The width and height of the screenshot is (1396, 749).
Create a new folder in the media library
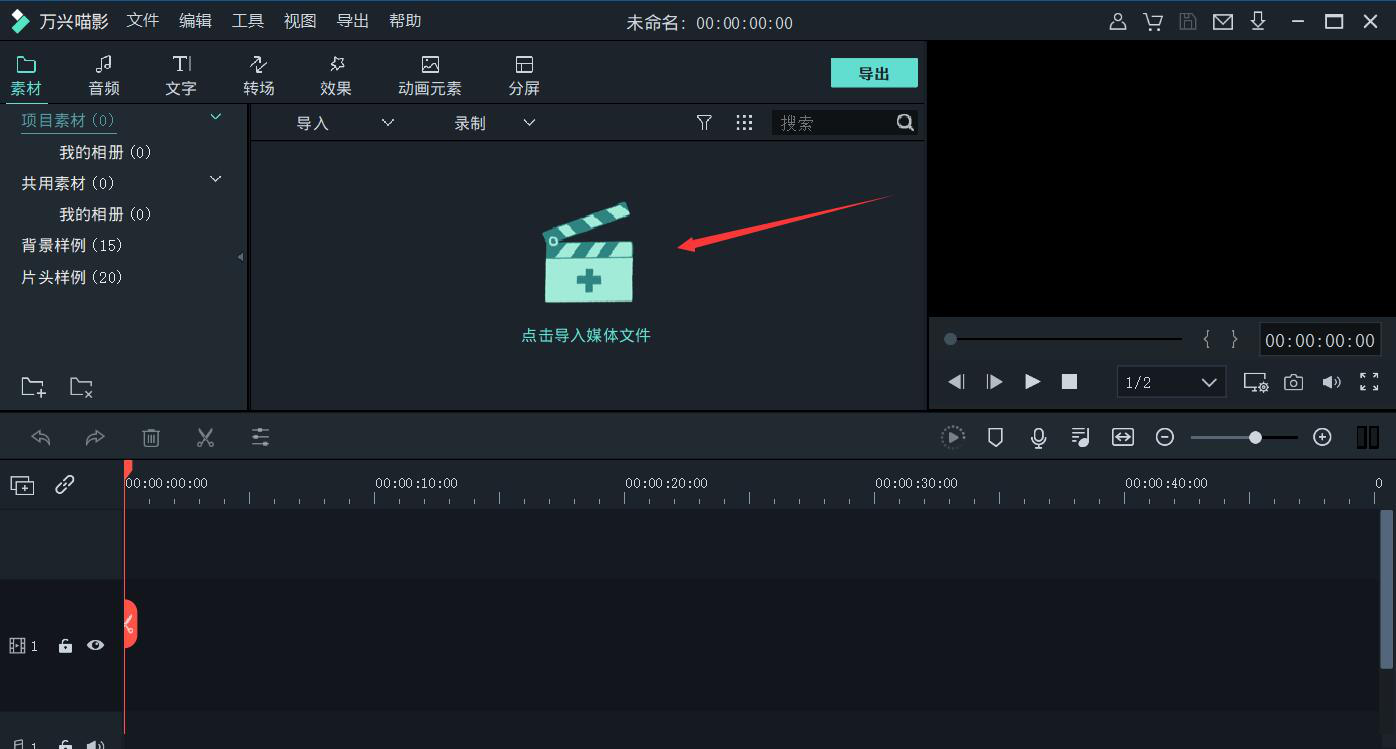coord(33,387)
